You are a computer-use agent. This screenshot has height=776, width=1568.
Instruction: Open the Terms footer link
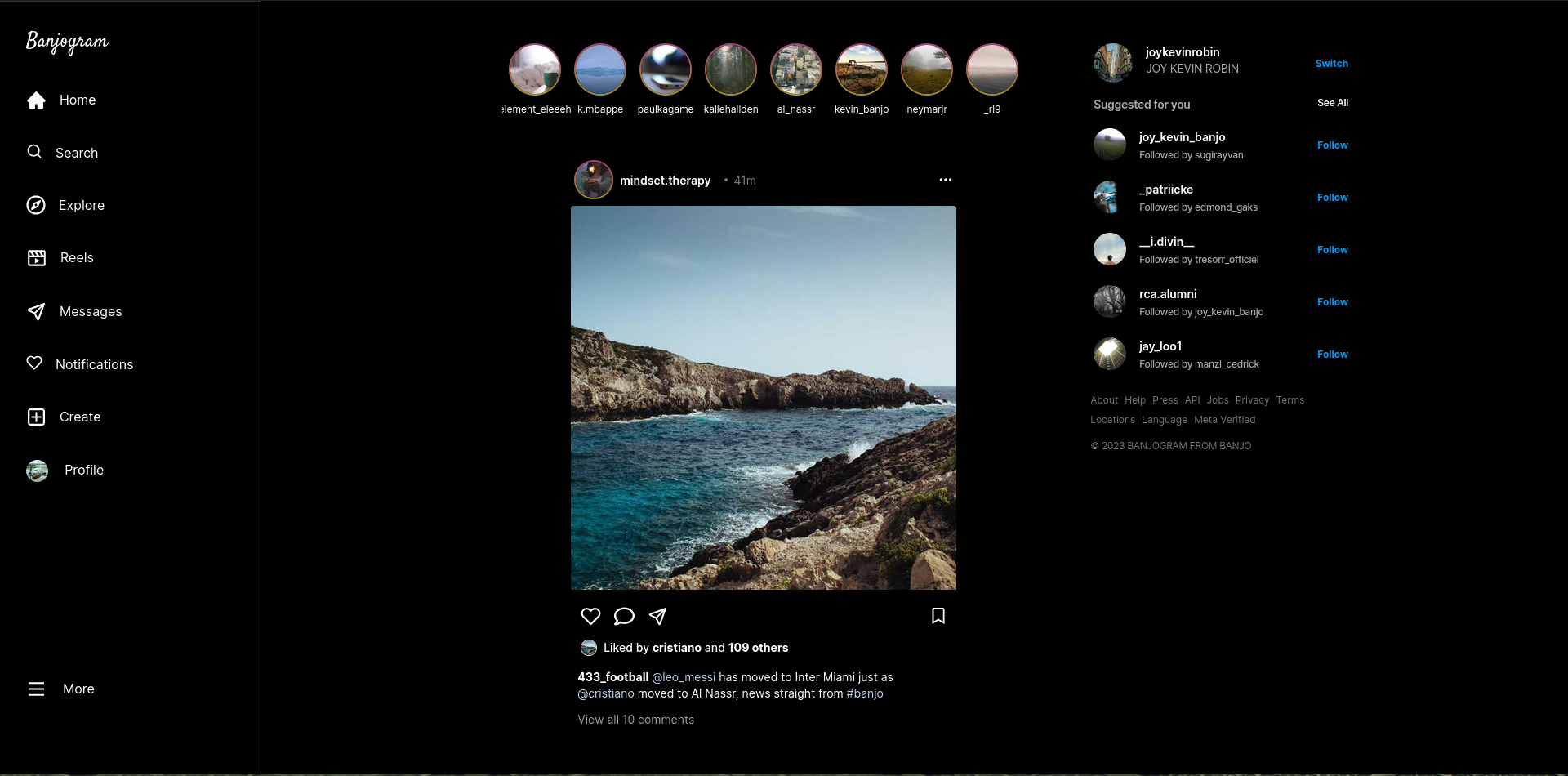1290,400
